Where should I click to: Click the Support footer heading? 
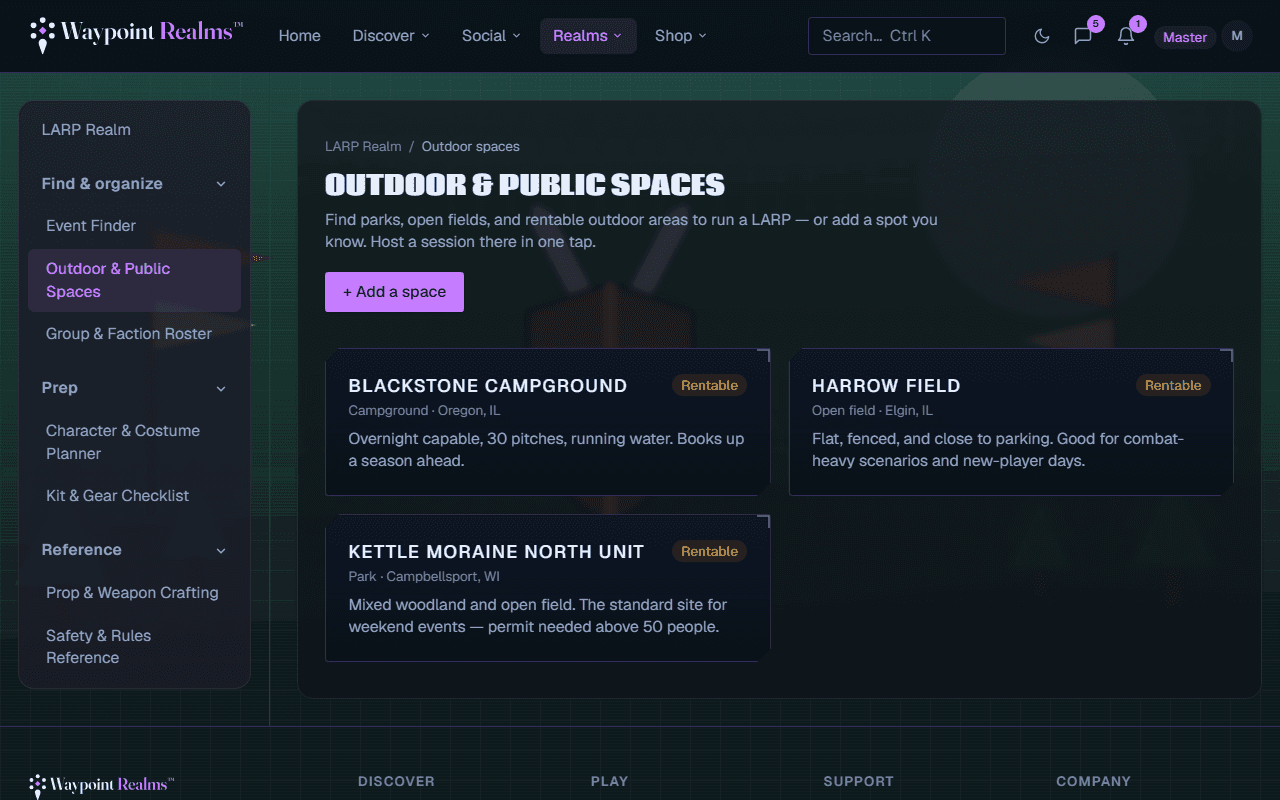(858, 782)
